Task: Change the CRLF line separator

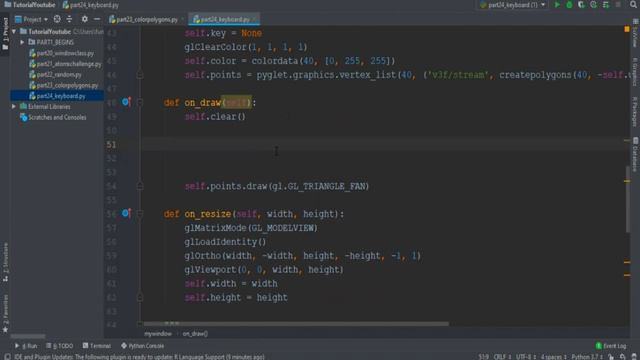Action: pos(502,357)
